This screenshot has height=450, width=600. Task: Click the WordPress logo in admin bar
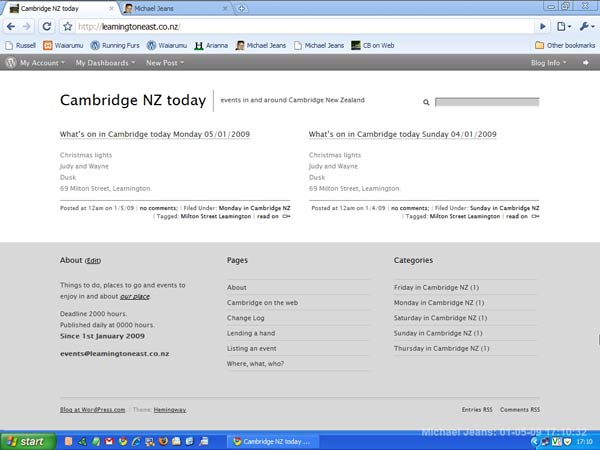pyautogui.click(x=11, y=62)
